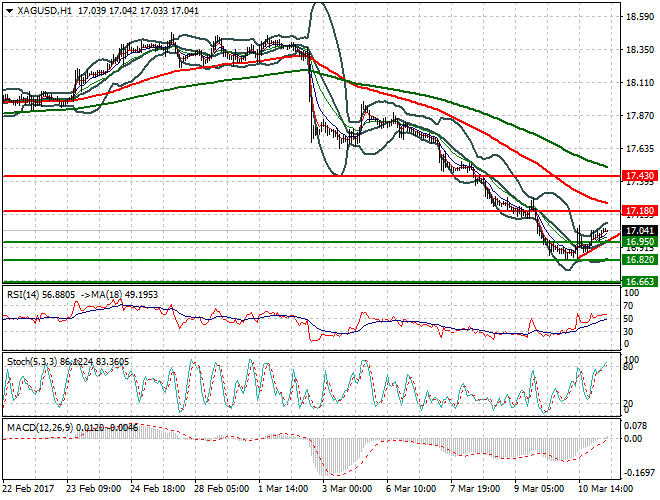Click the 28 Feb 05:00 time axis label
Viewport: 660px width, 500px height.
point(222,489)
